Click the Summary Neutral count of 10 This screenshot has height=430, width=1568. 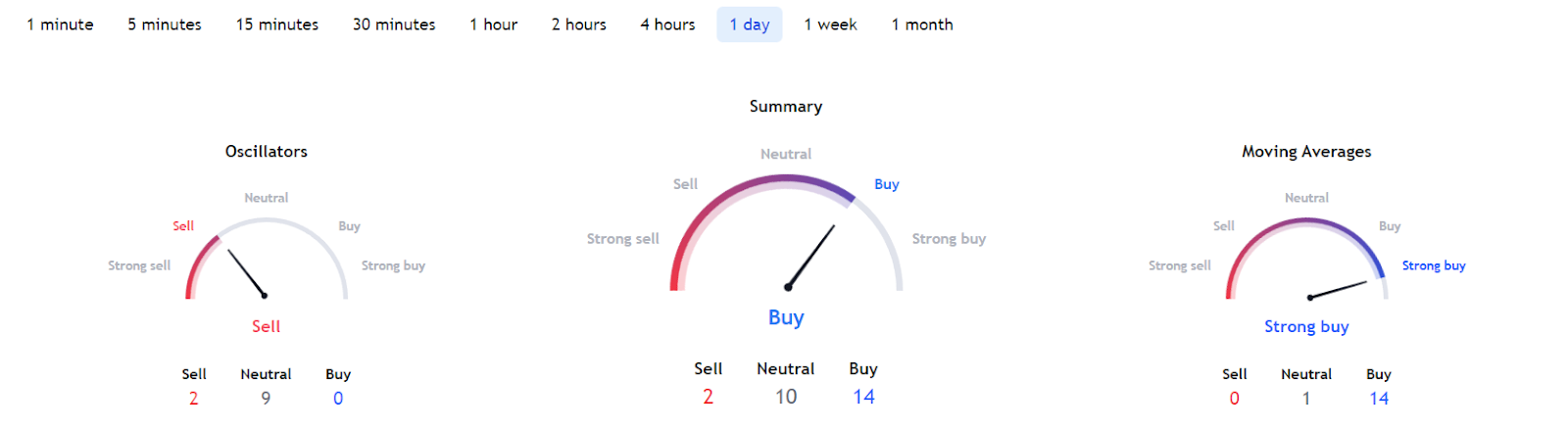pyautogui.click(x=785, y=397)
